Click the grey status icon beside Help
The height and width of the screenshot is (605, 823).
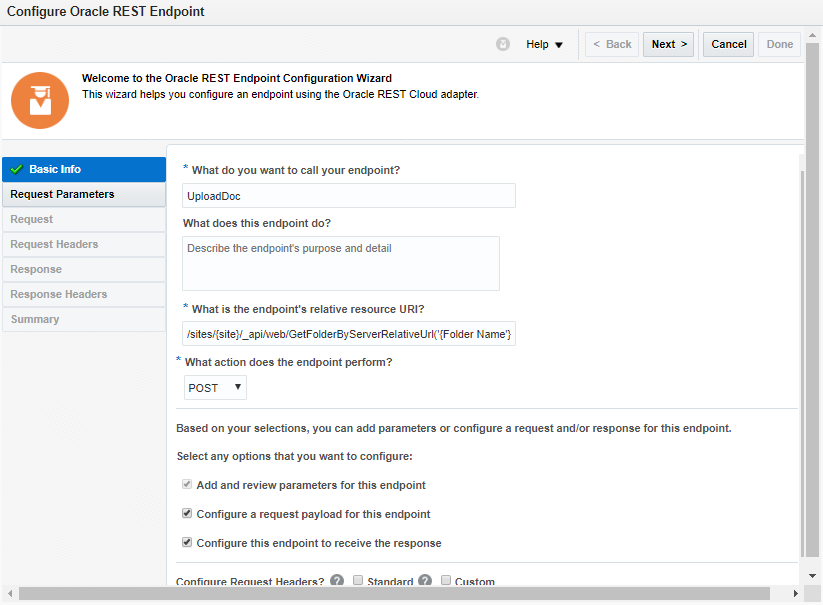503,44
